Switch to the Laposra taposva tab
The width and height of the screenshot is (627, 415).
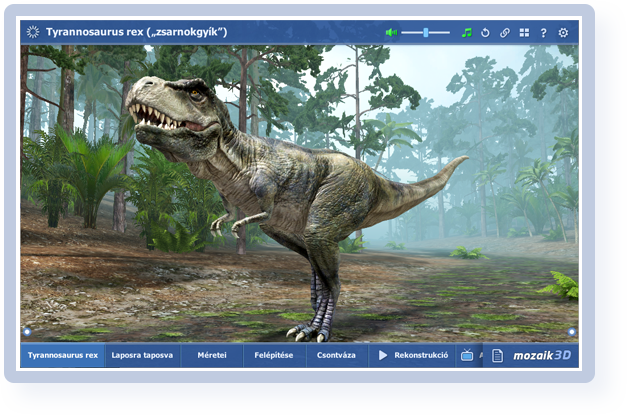[x=143, y=355]
